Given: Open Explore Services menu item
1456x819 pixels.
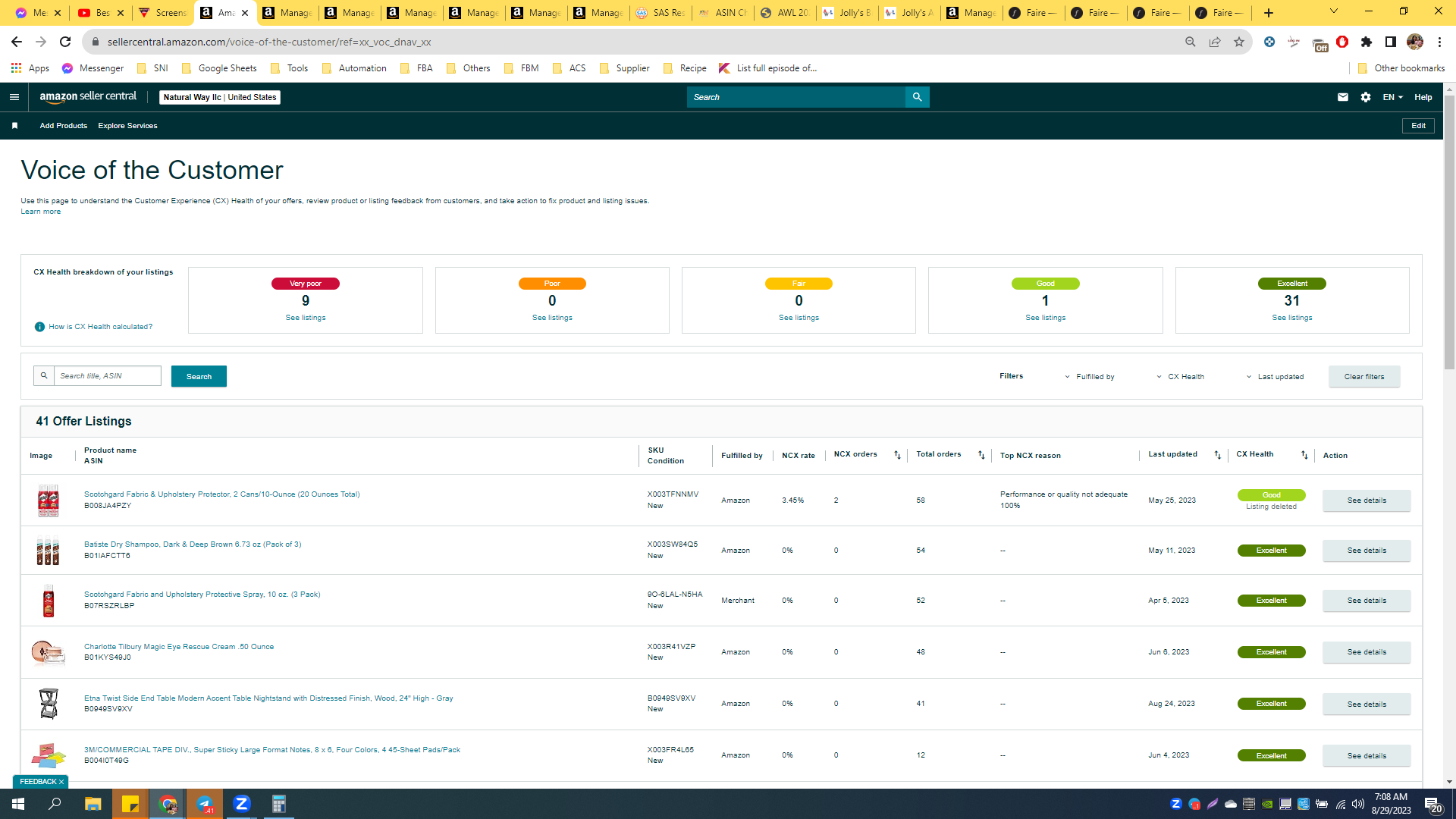Looking at the screenshot, I should click(127, 126).
